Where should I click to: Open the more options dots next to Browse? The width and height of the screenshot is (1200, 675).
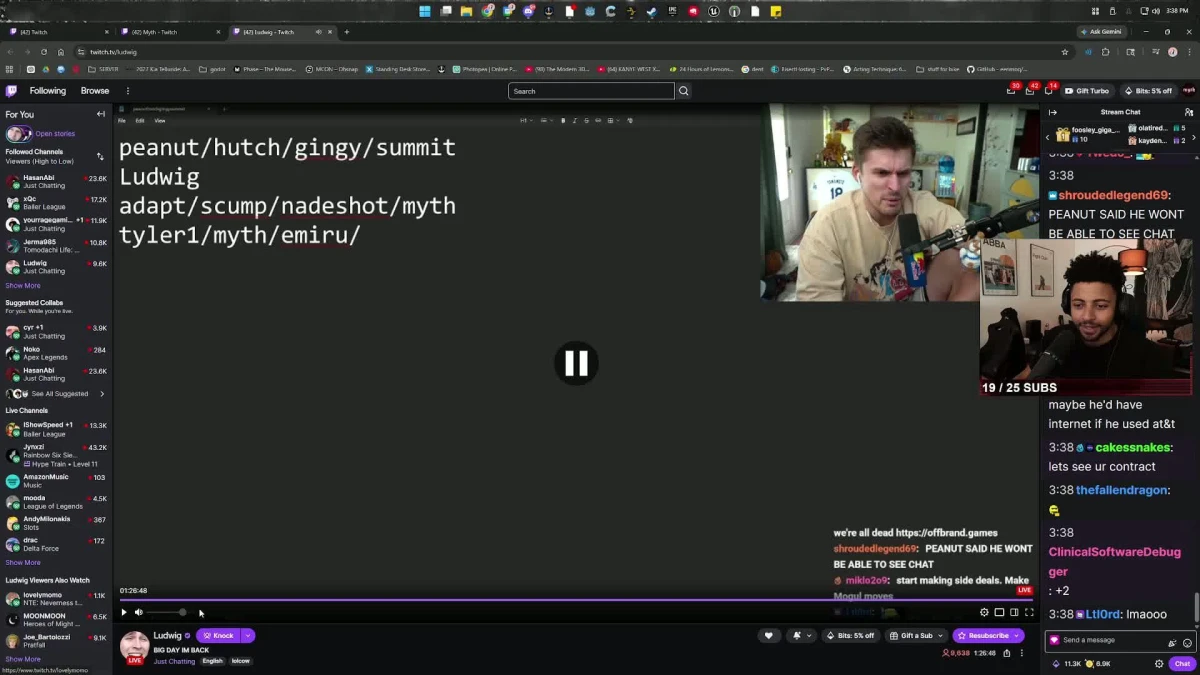[x=128, y=91]
